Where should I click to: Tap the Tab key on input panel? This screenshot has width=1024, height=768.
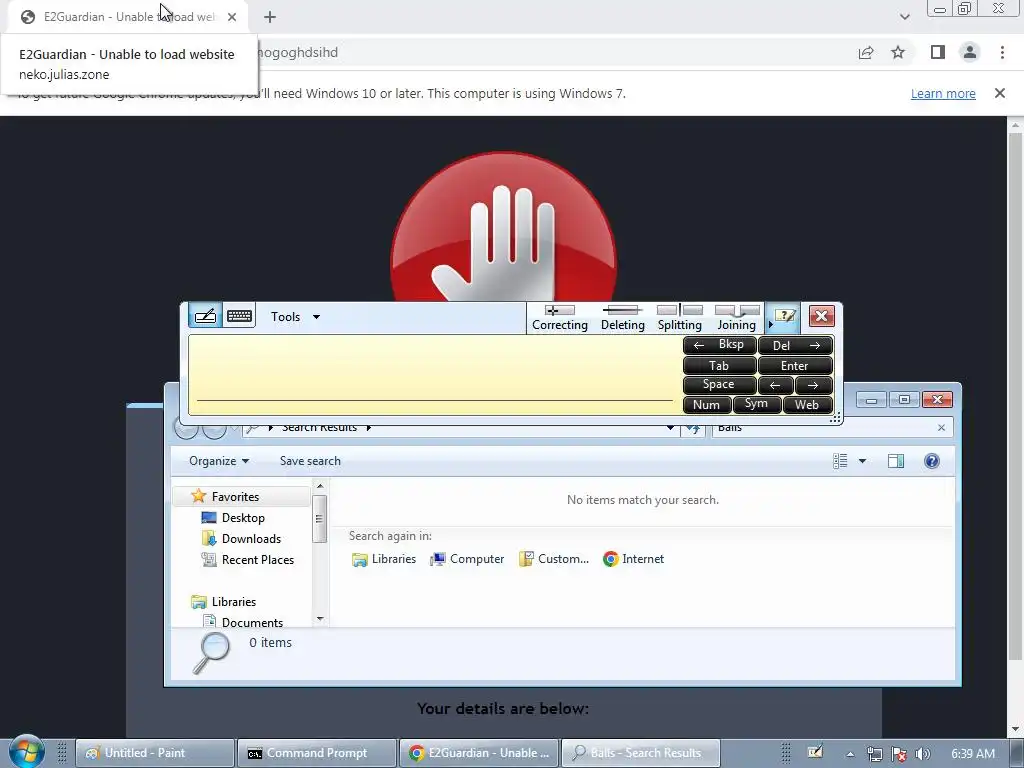(719, 366)
